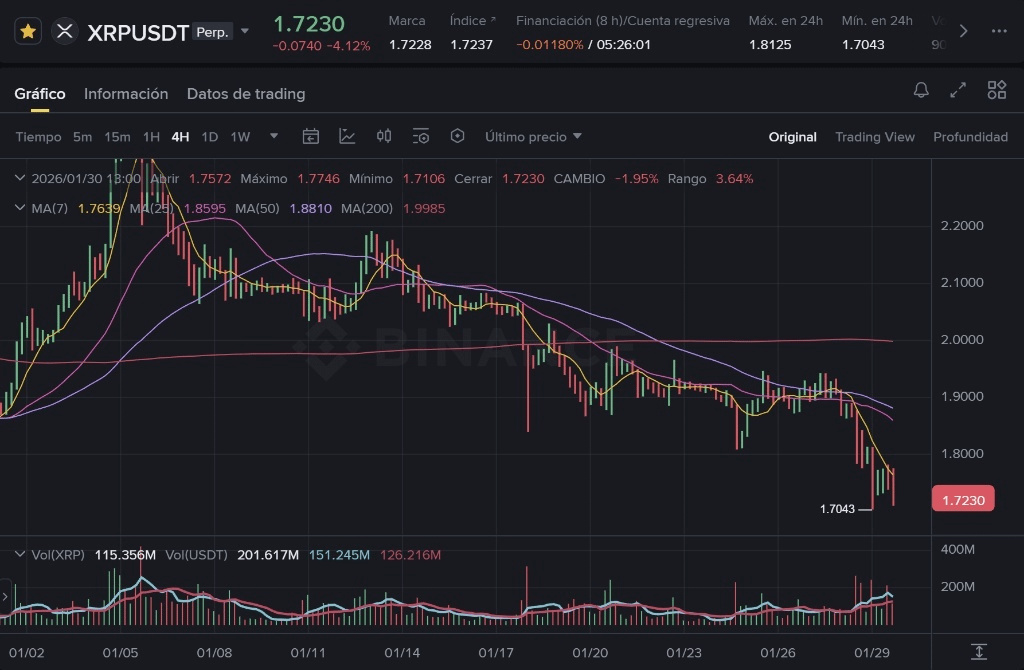Open the calendar date jump icon

coord(311,136)
